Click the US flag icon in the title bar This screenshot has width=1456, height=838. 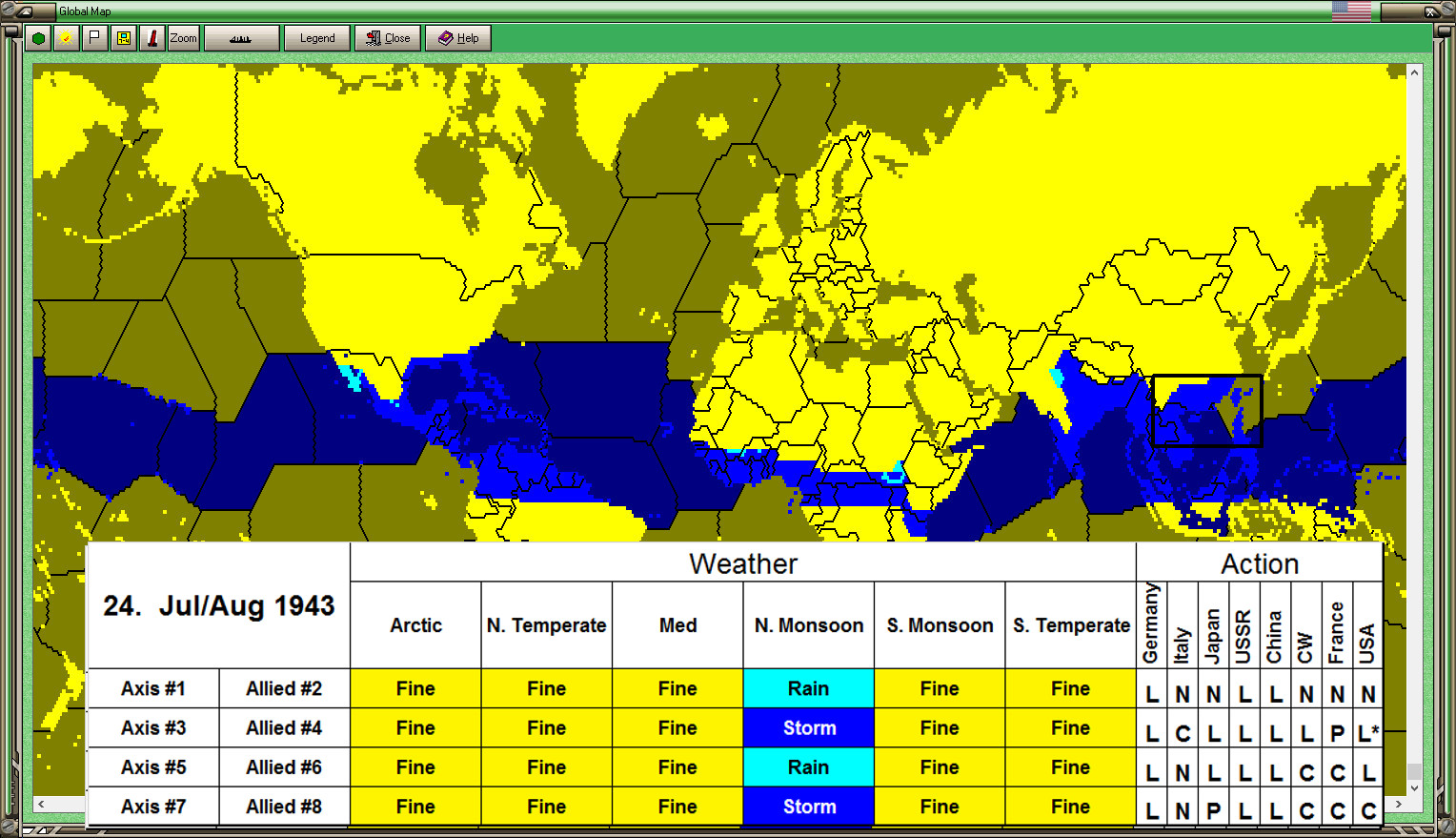pyautogui.click(x=1350, y=10)
